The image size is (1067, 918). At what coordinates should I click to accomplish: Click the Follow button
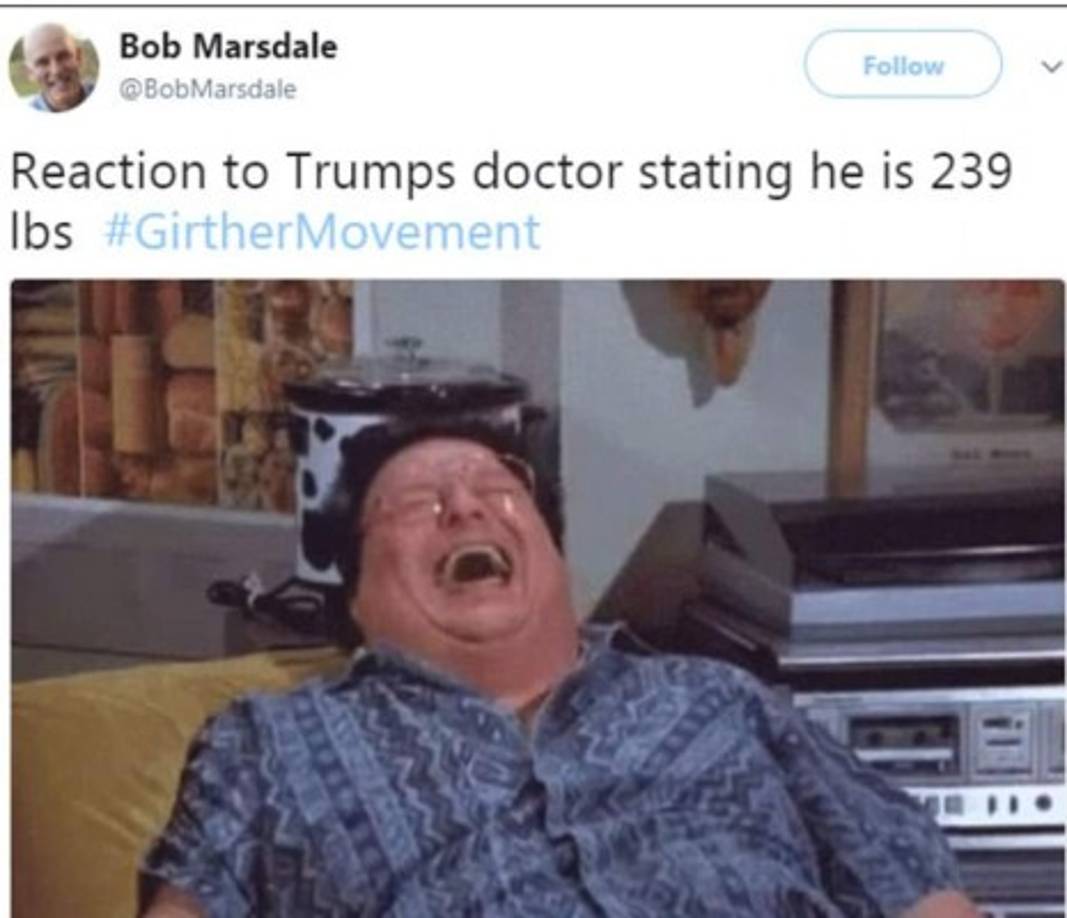coord(903,65)
